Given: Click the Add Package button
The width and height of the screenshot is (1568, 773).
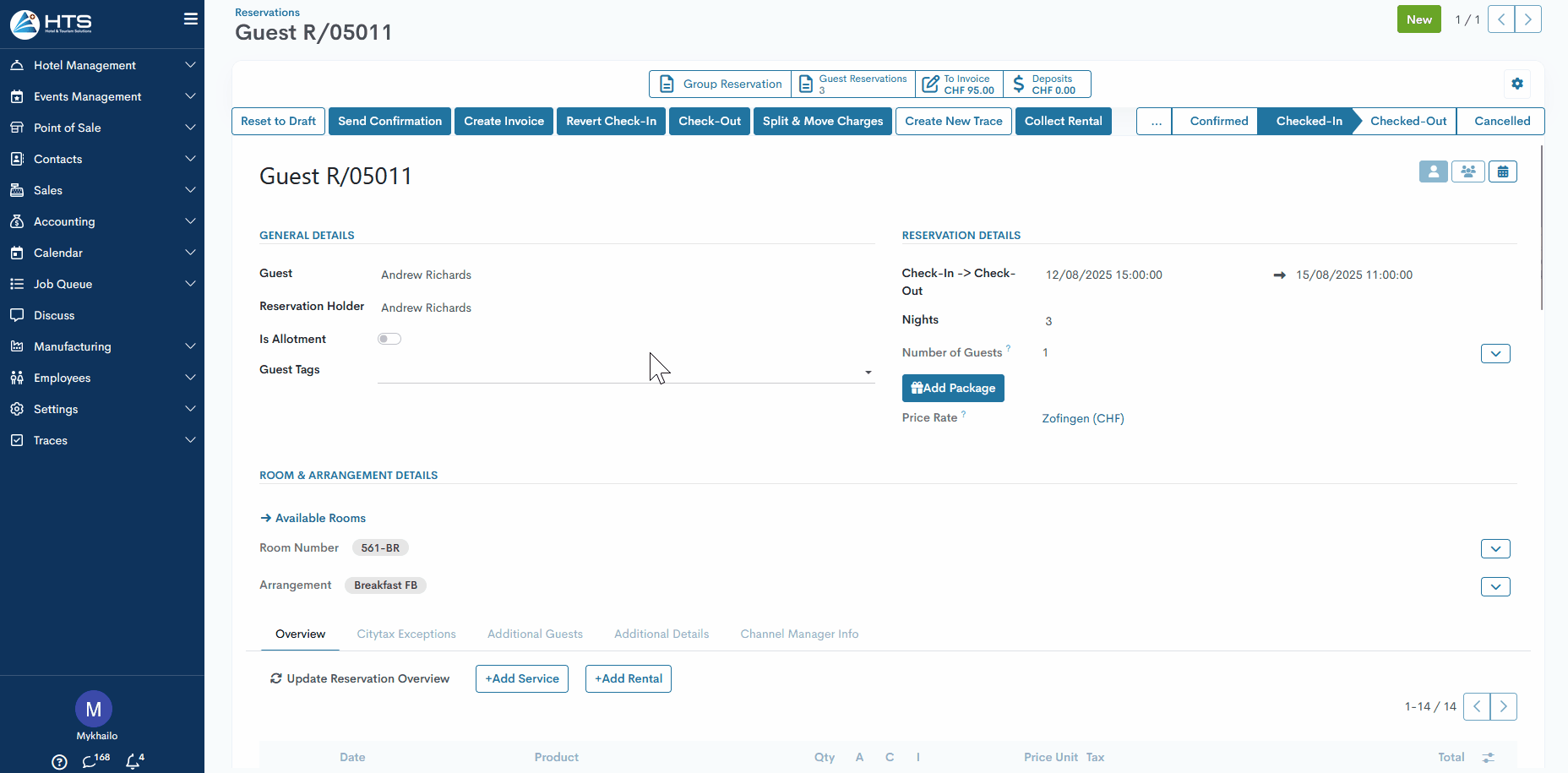Looking at the screenshot, I should [x=952, y=389].
